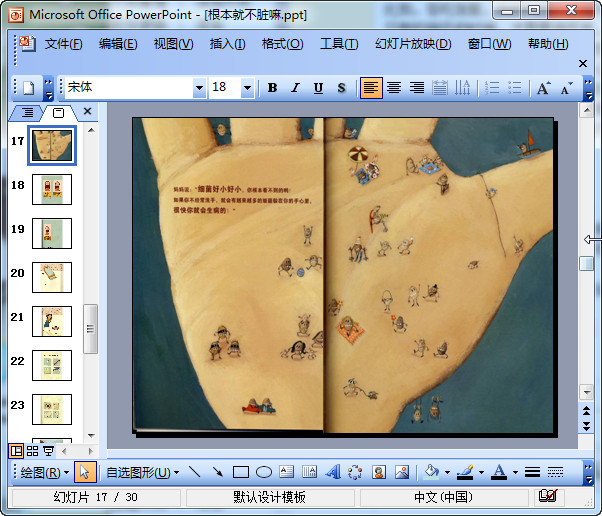Open the 插入 menu
Screen dimensions: 602x516
(x=227, y=44)
